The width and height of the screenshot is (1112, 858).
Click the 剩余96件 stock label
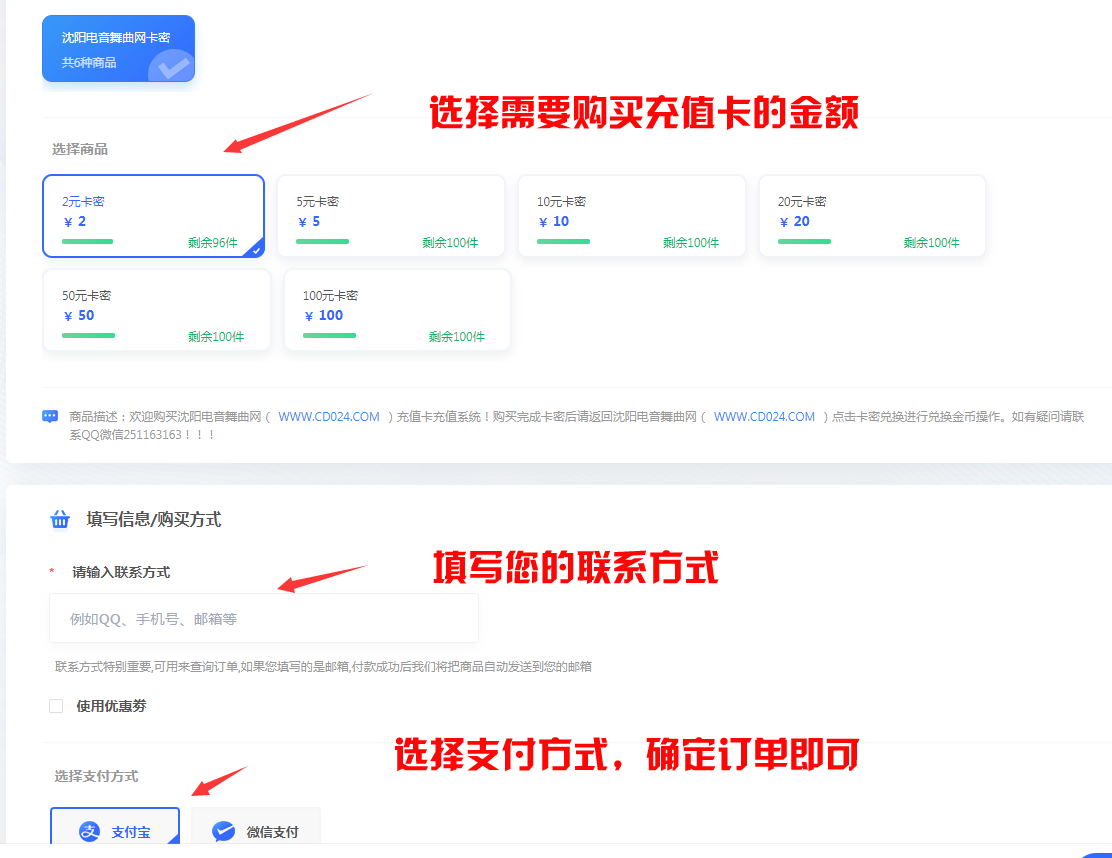(212, 243)
